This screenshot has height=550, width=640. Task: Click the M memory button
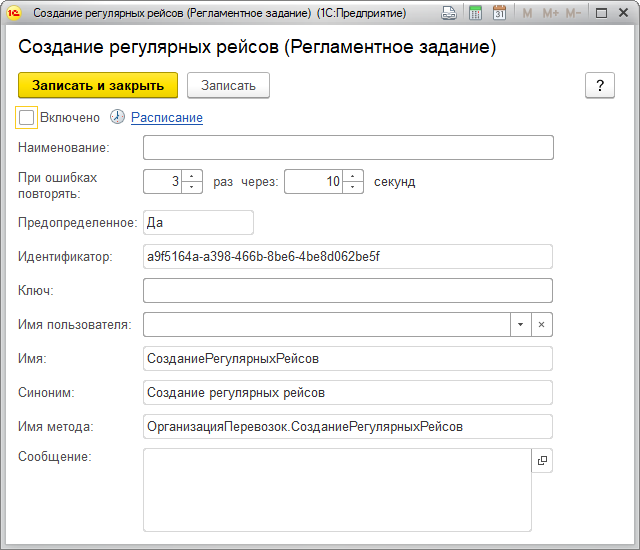[x=527, y=13]
